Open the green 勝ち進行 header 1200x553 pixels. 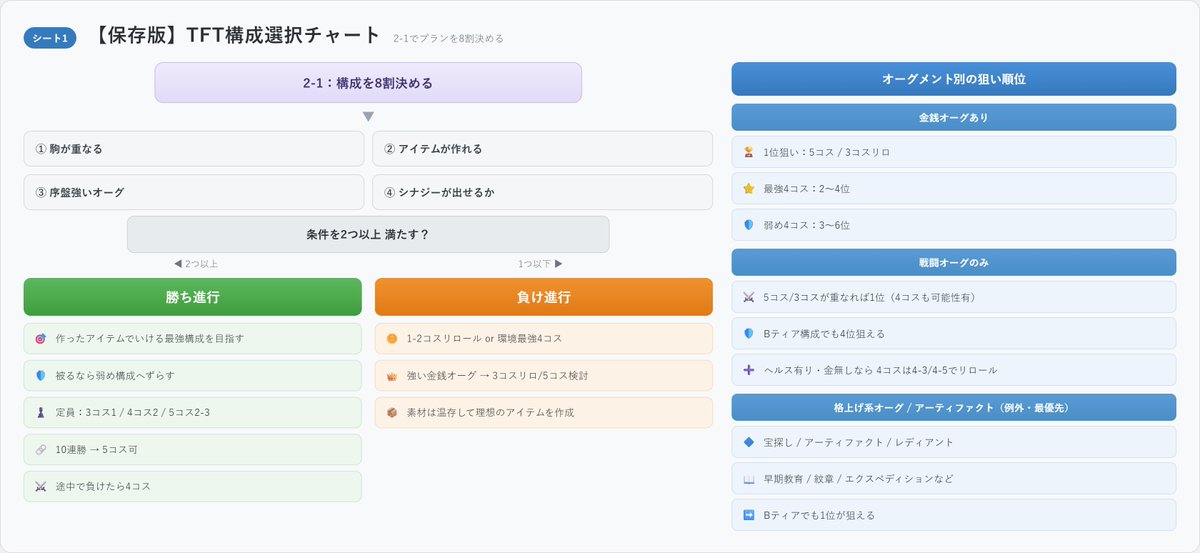pyautogui.click(x=193, y=297)
